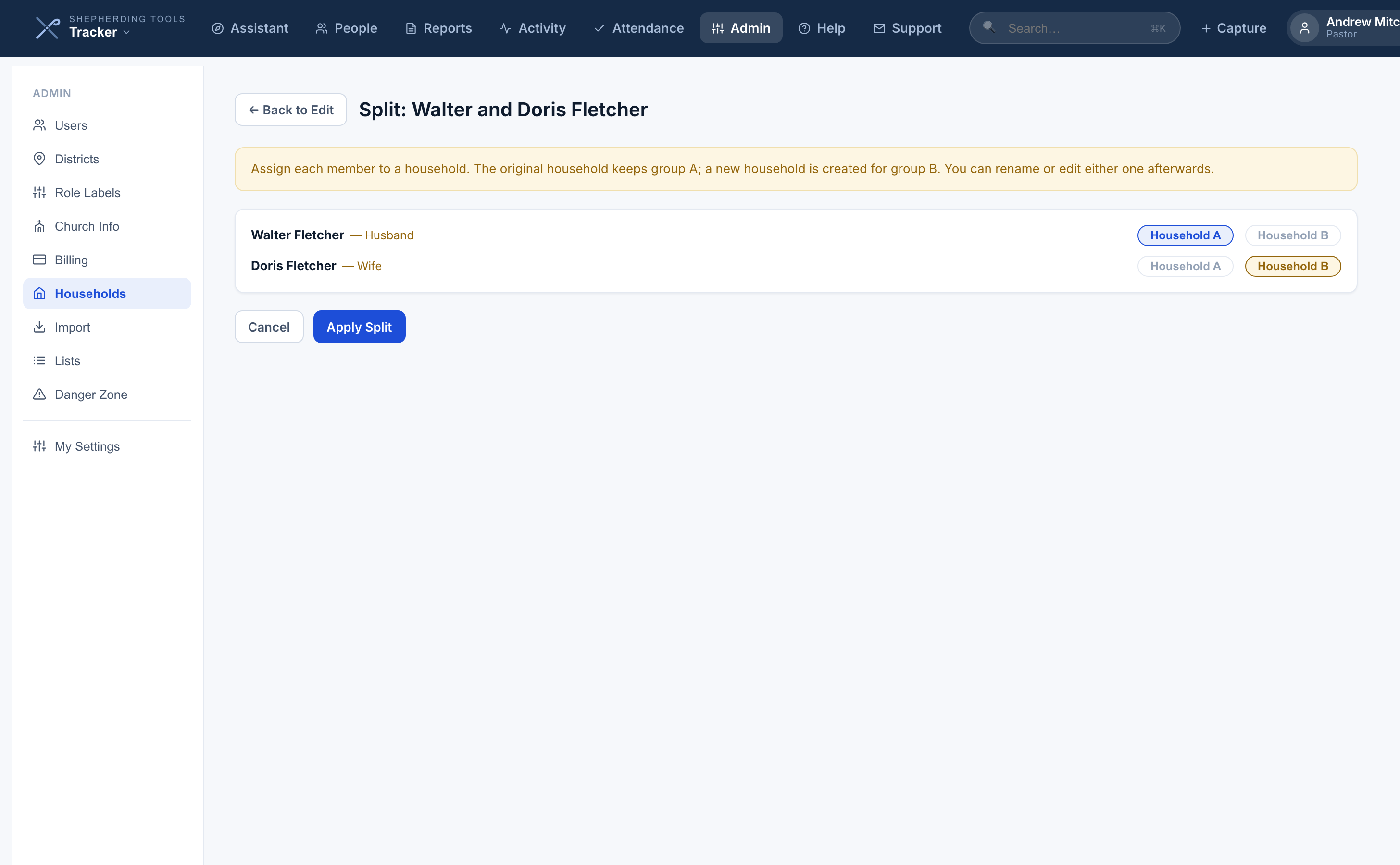Assign Walter Fletcher to Household B
Viewport: 1400px width, 865px height.
click(1293, 235)
